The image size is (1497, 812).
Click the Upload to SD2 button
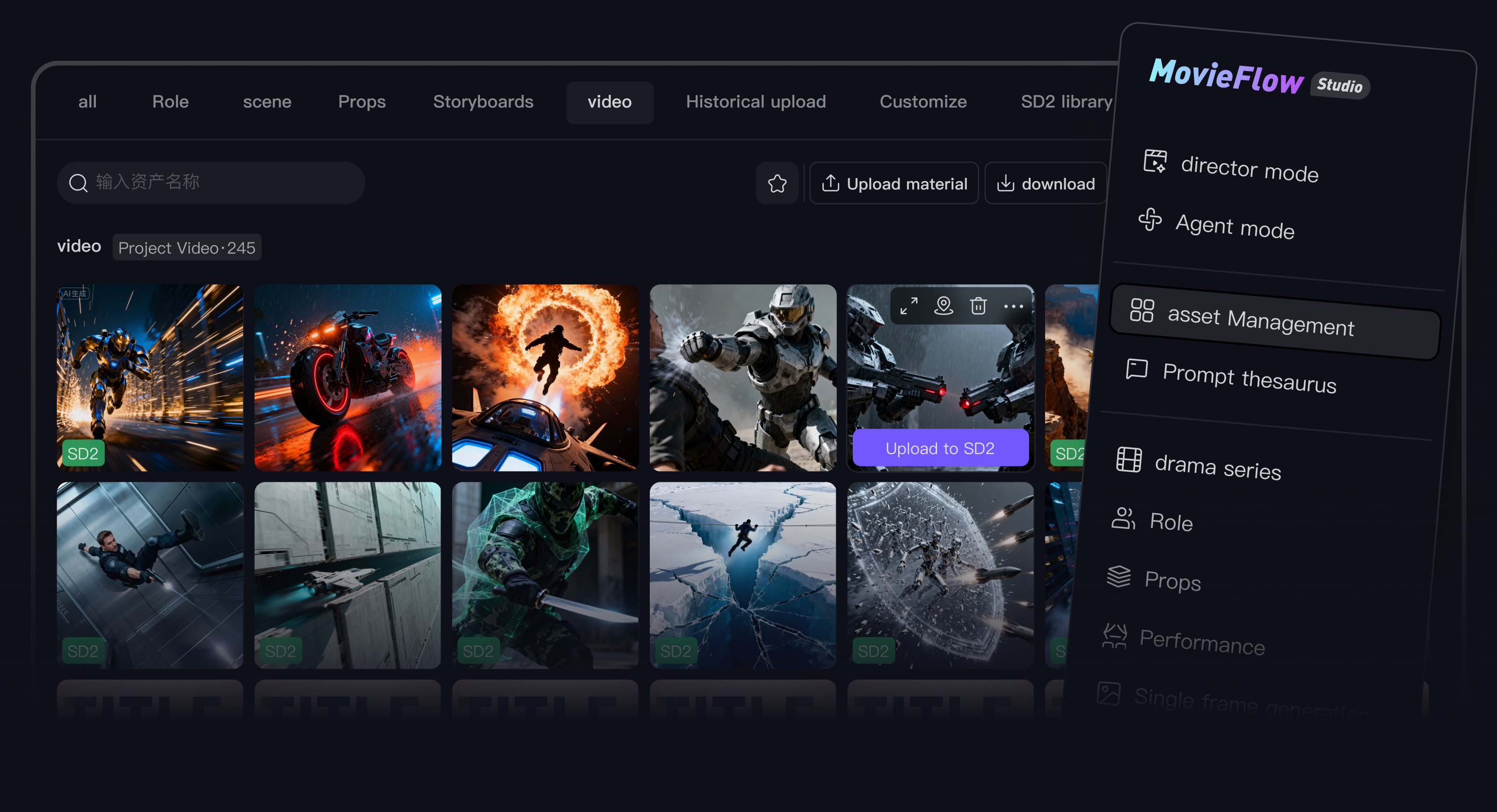click(x=940, y=448)
